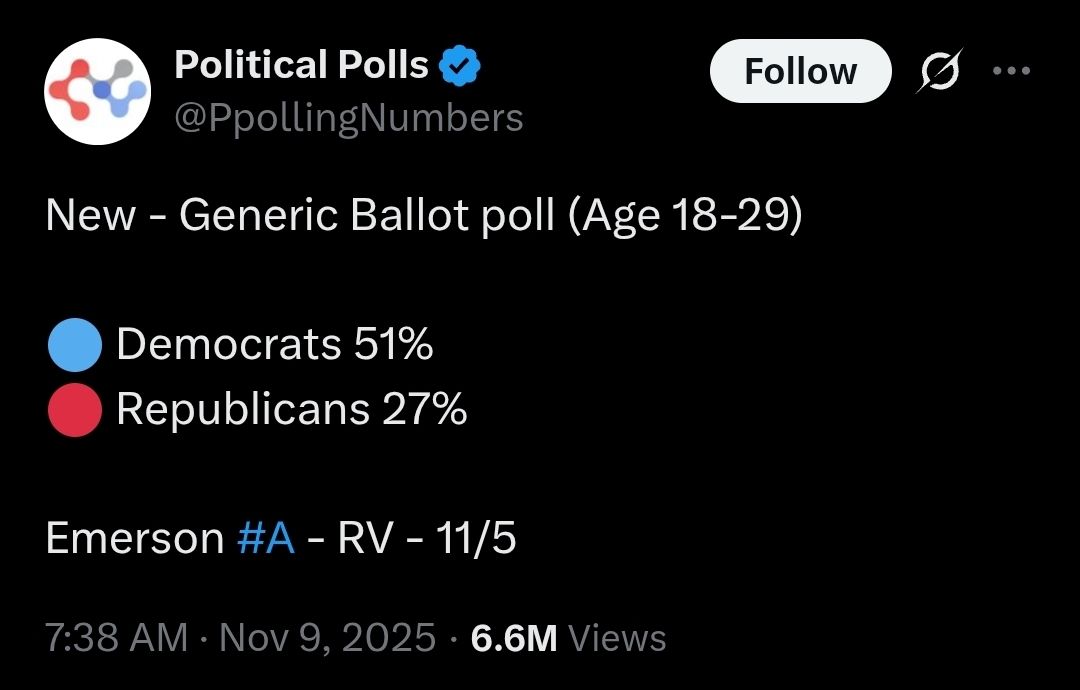This screenshot has width=1080, height=690.
Task: Click the Nov 9, 2025 date
Action: pyautogui.click(x=328, y=638)
